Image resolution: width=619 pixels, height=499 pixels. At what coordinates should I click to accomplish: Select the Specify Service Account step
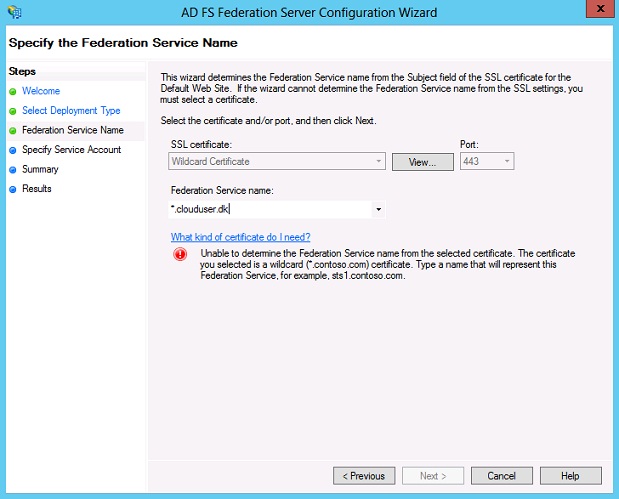pyautogui.click(x=71, y=150)
